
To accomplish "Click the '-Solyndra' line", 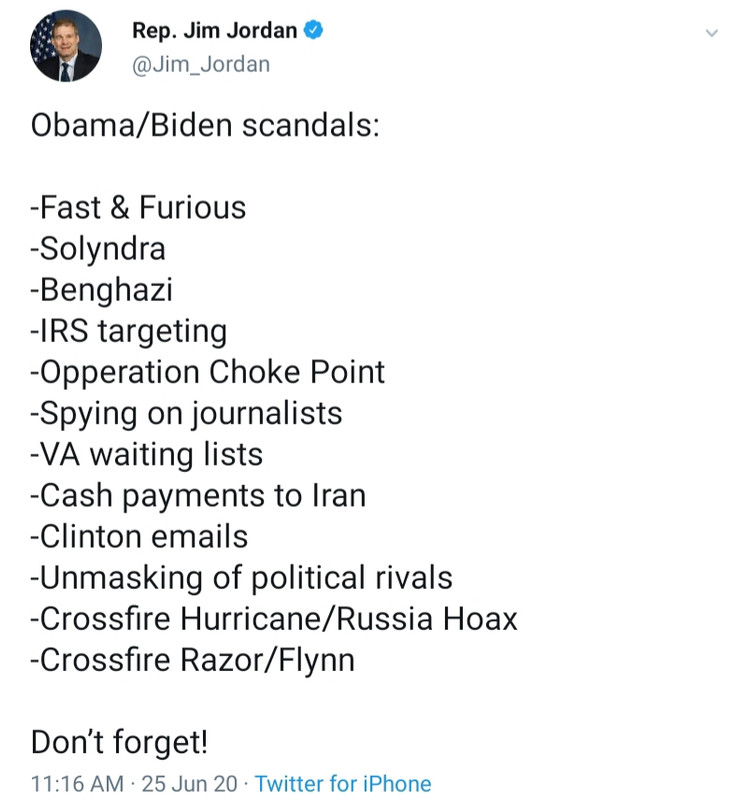I will tap(98, 249).
